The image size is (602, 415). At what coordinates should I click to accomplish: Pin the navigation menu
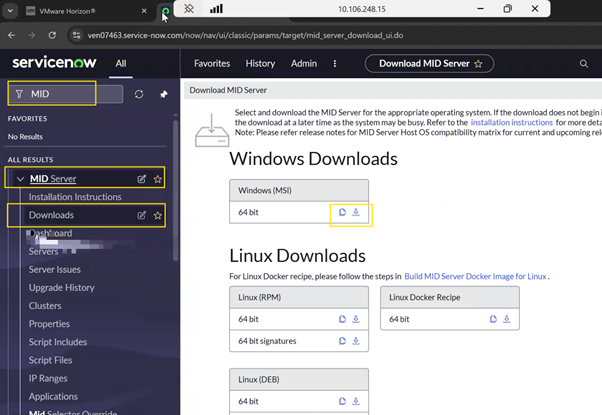164,94
